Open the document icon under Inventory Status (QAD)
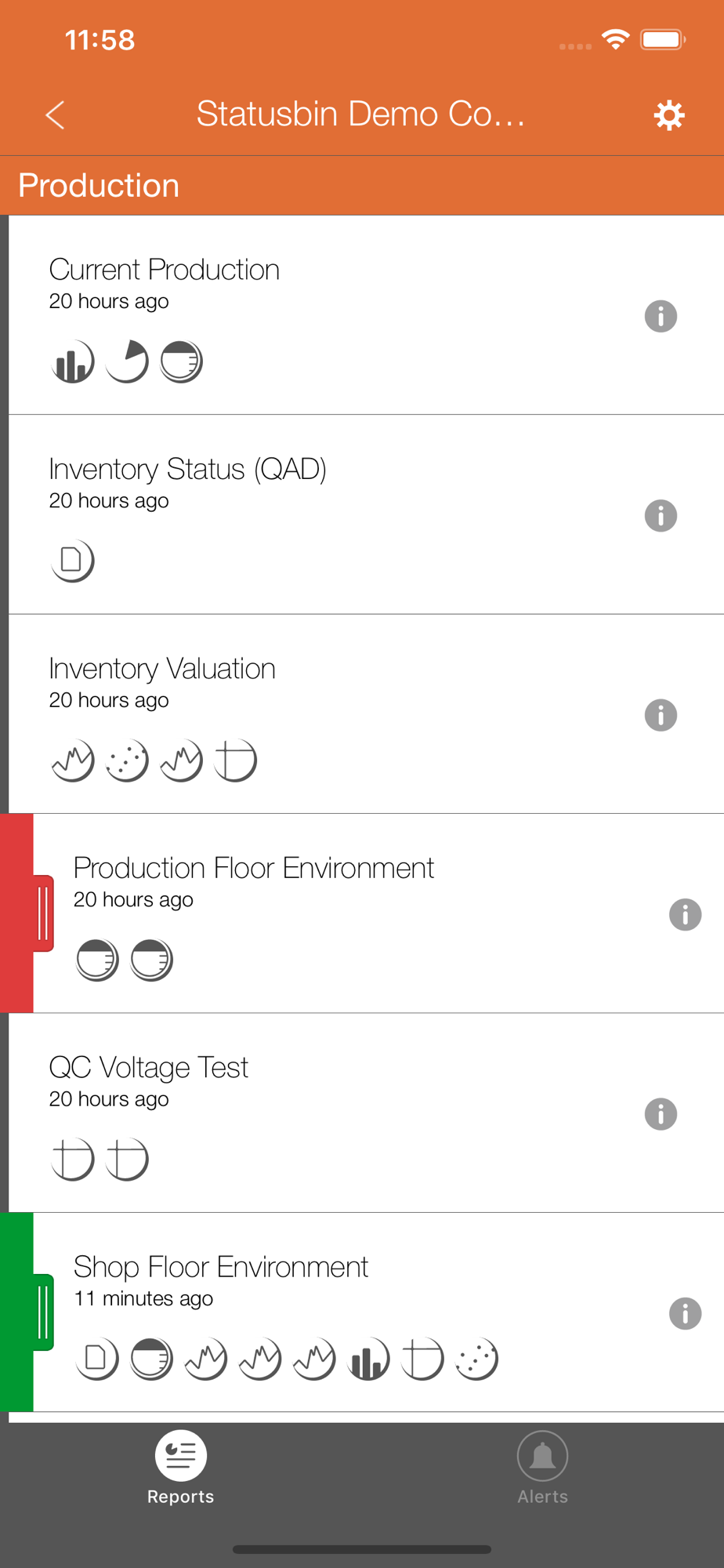The height and width of the screenshot is (1568, 724). tap(73, 561)
